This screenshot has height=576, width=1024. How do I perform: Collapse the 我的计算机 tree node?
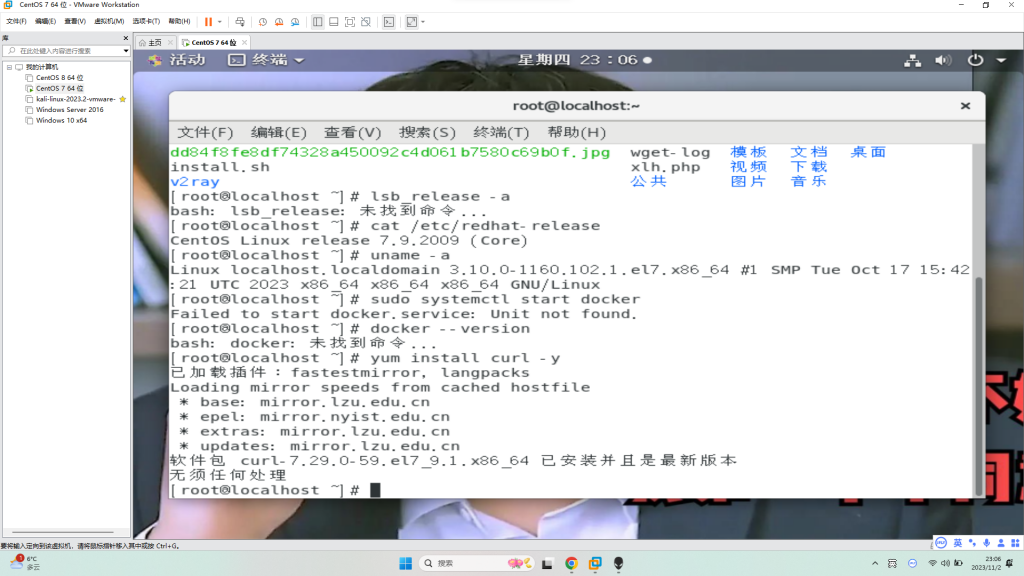(x=8, y=67)
